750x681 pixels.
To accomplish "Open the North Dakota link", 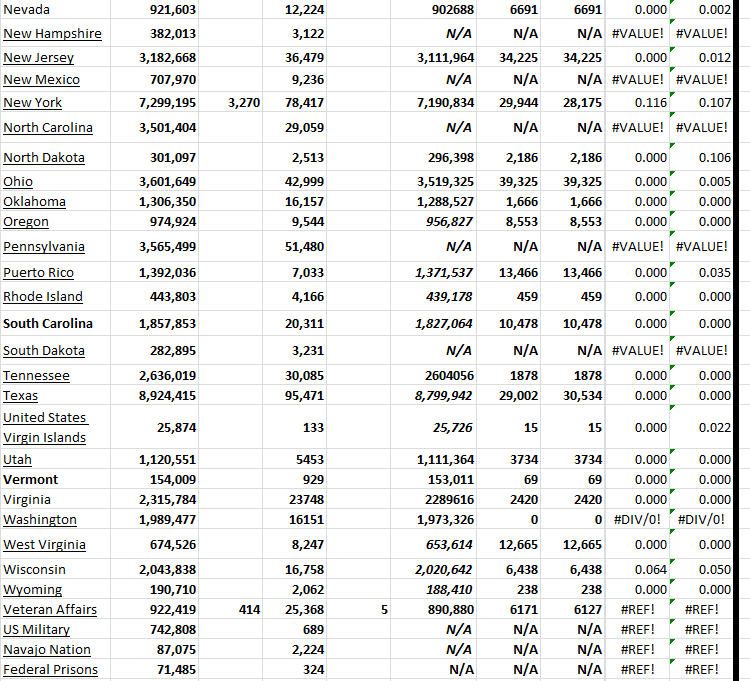I will click(x=44, y=157).
